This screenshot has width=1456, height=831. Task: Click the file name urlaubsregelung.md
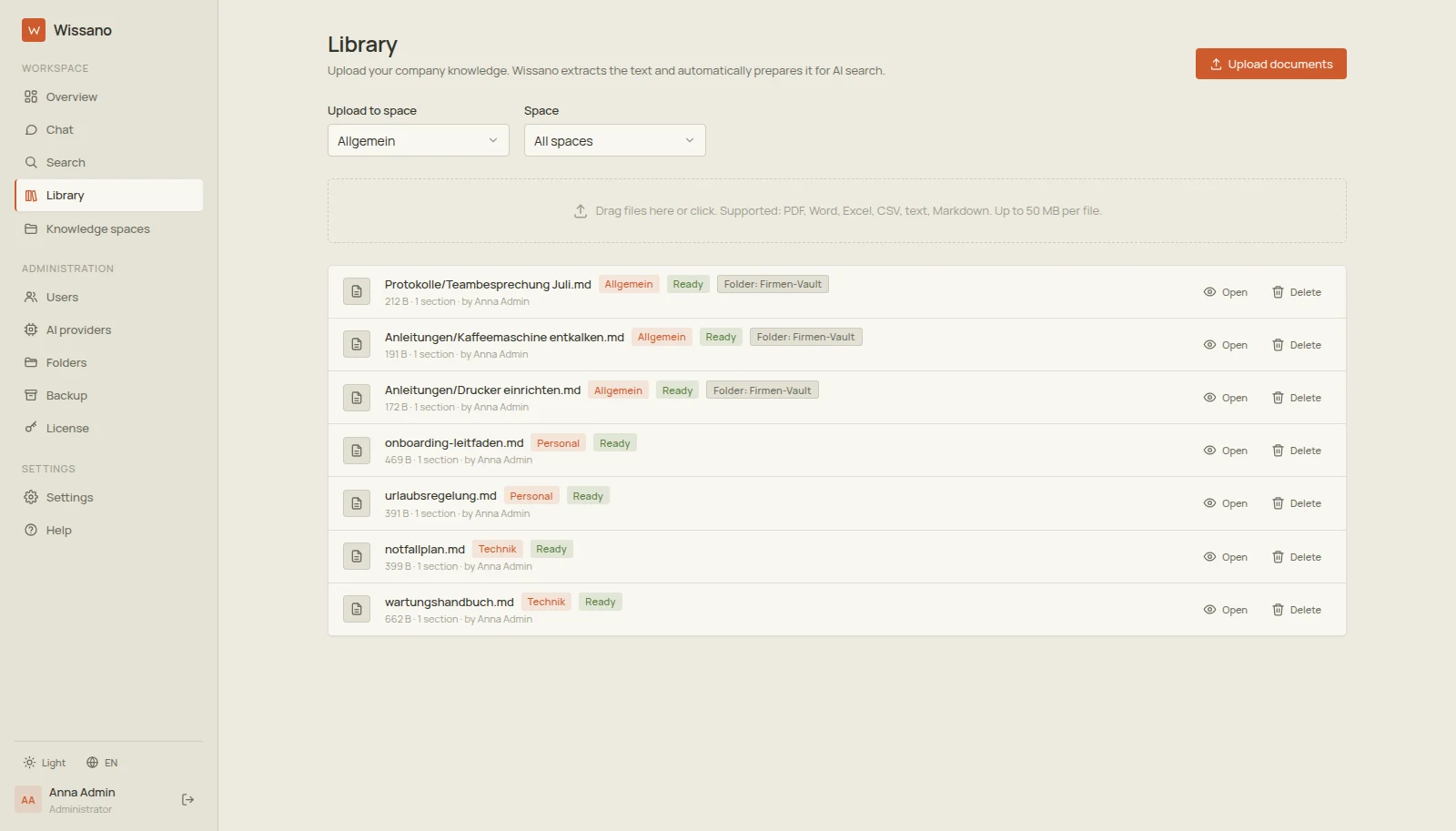click(x=440, y=495)
